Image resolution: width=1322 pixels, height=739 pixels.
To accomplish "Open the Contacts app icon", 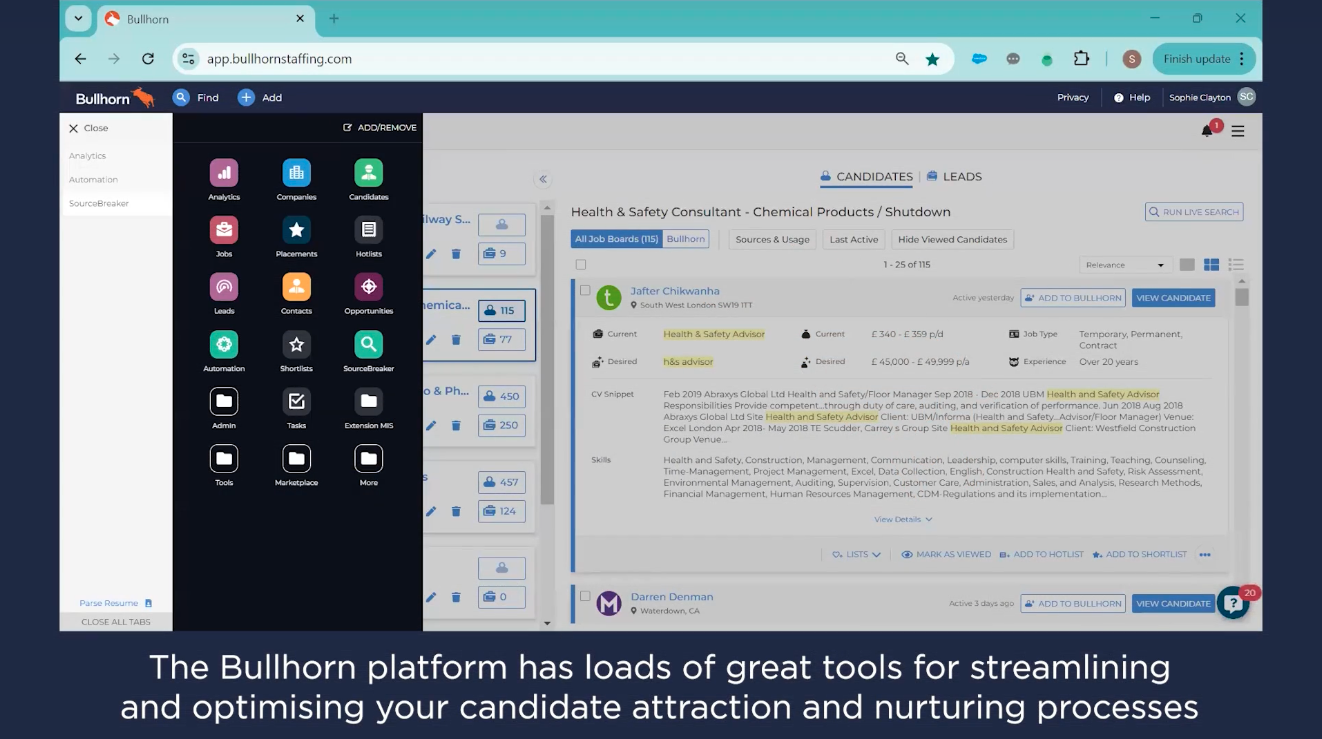I will (296, 287).
